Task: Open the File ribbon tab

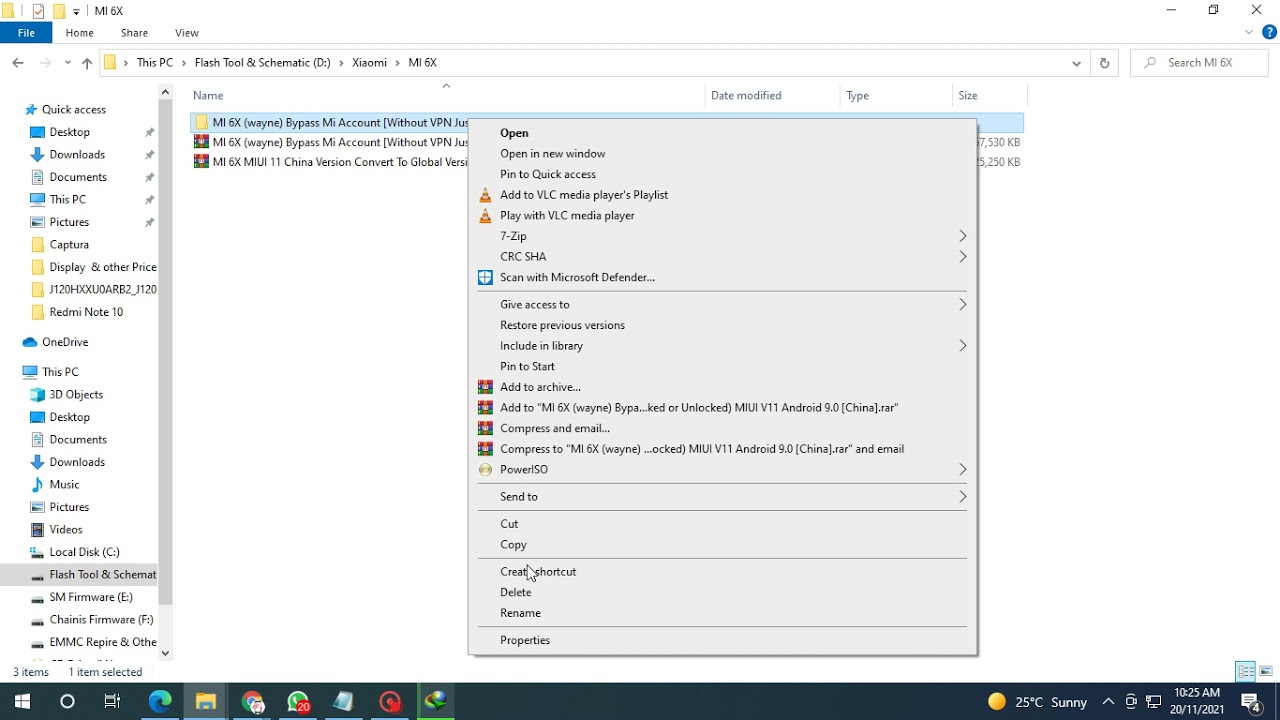Action: [26, 33]
